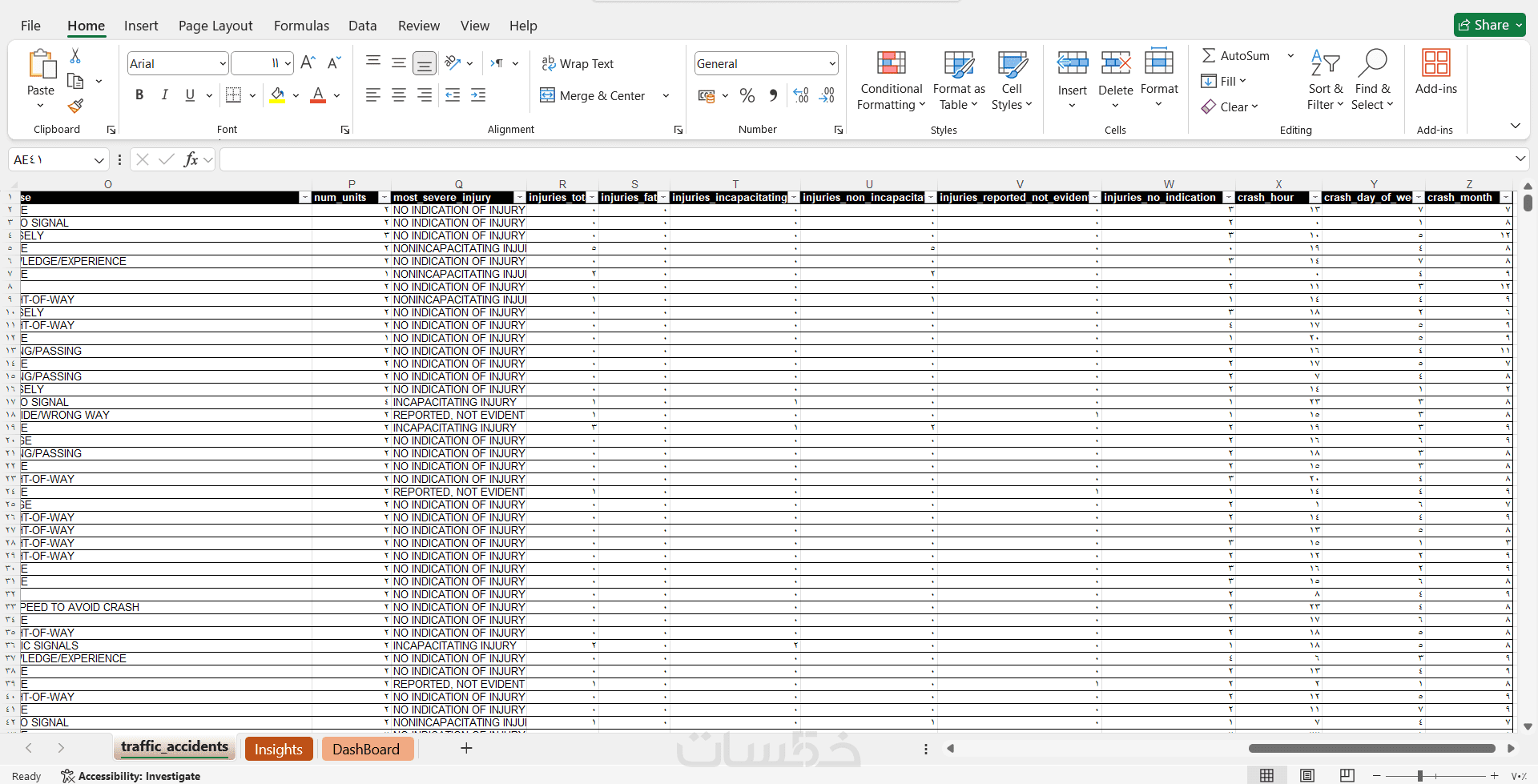Click inside the formula bar input
Image resolution: width=1538 pixels, height=784 pixels.
(x=867, y=159)
